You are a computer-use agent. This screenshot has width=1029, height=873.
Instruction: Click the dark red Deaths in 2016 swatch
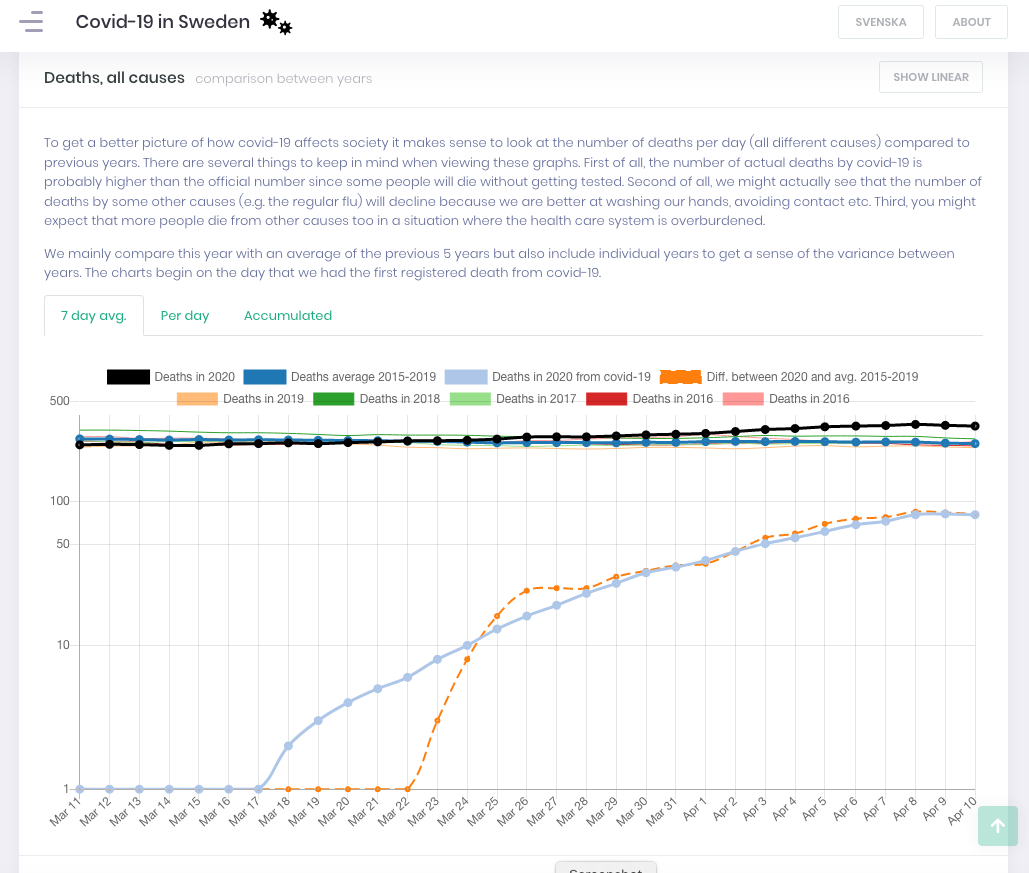[x=605, y=399]
